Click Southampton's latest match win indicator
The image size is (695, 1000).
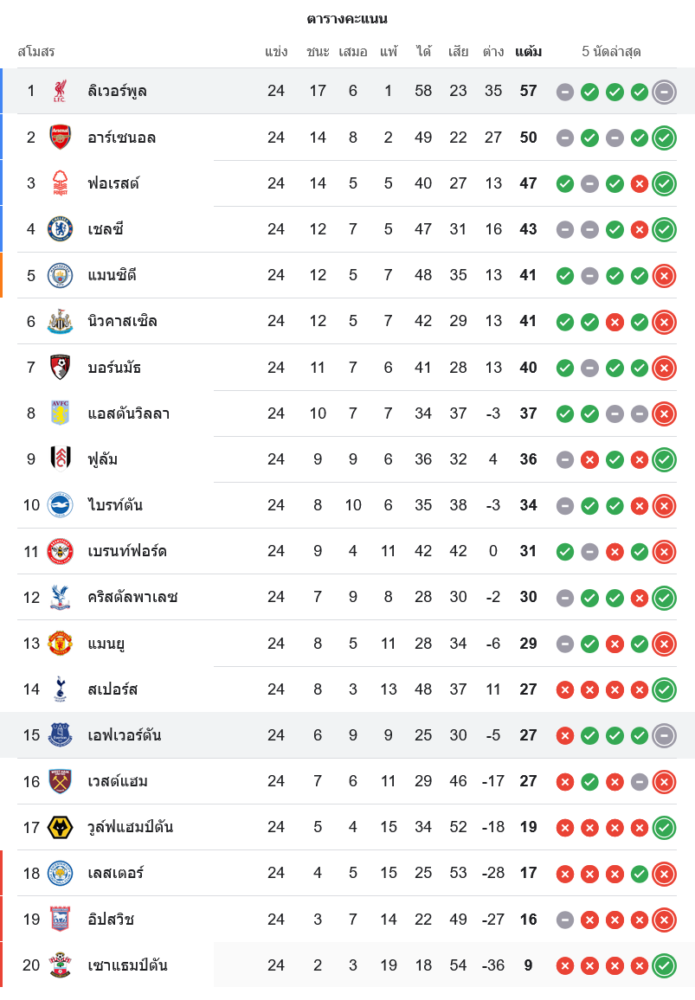[664, 966]
